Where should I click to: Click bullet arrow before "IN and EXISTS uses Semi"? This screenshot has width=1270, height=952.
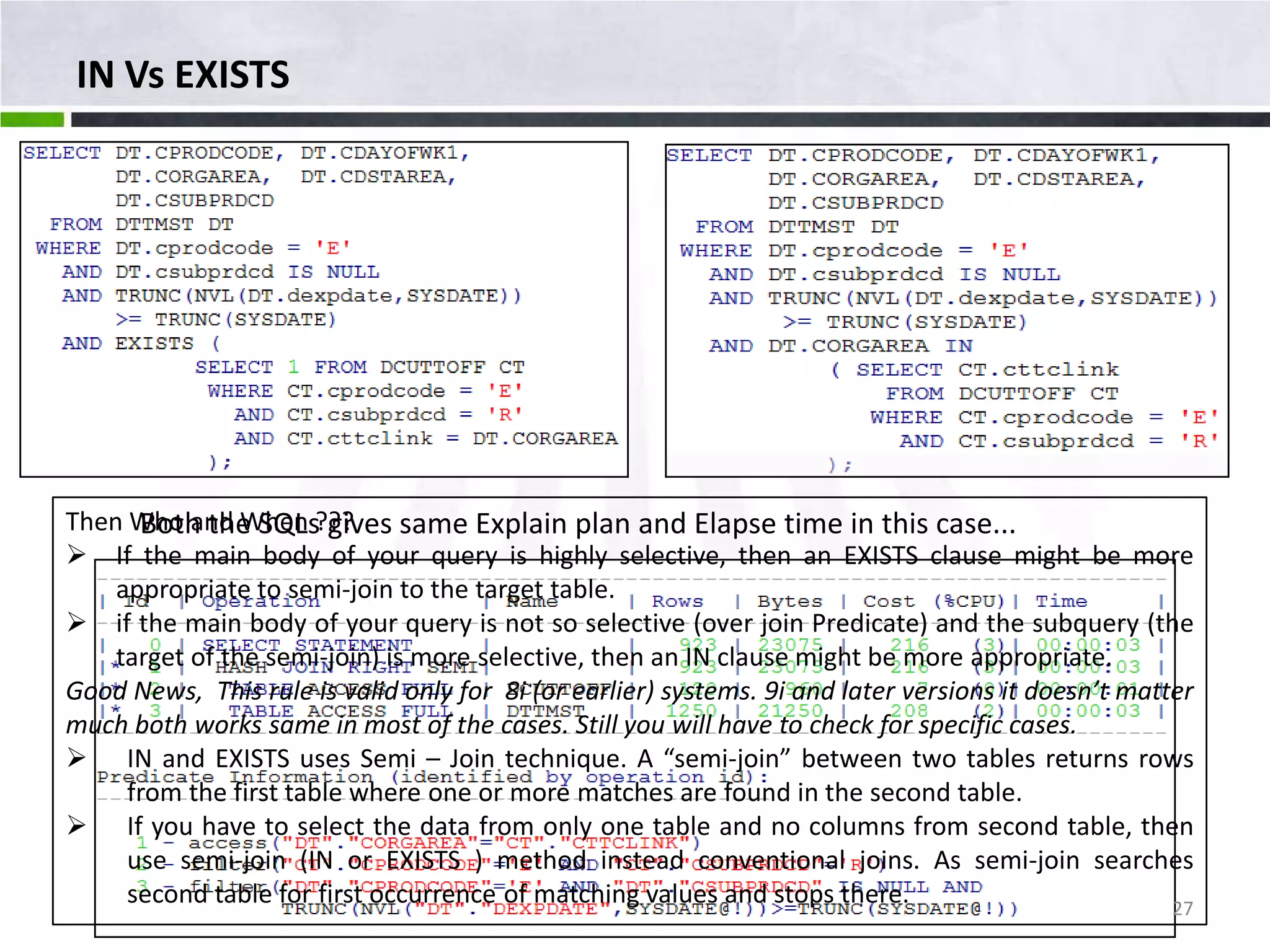pos(77,757)
